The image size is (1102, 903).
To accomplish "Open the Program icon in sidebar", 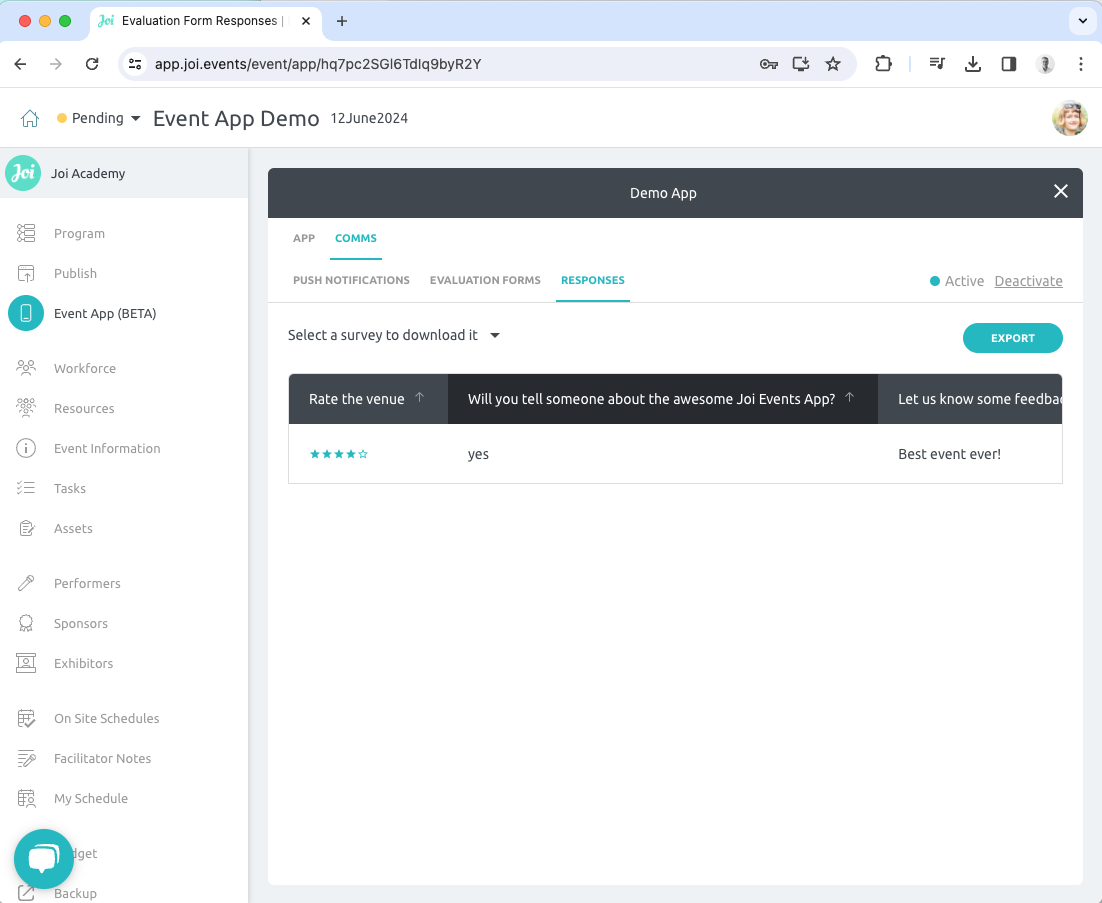I will click(26, 233).
